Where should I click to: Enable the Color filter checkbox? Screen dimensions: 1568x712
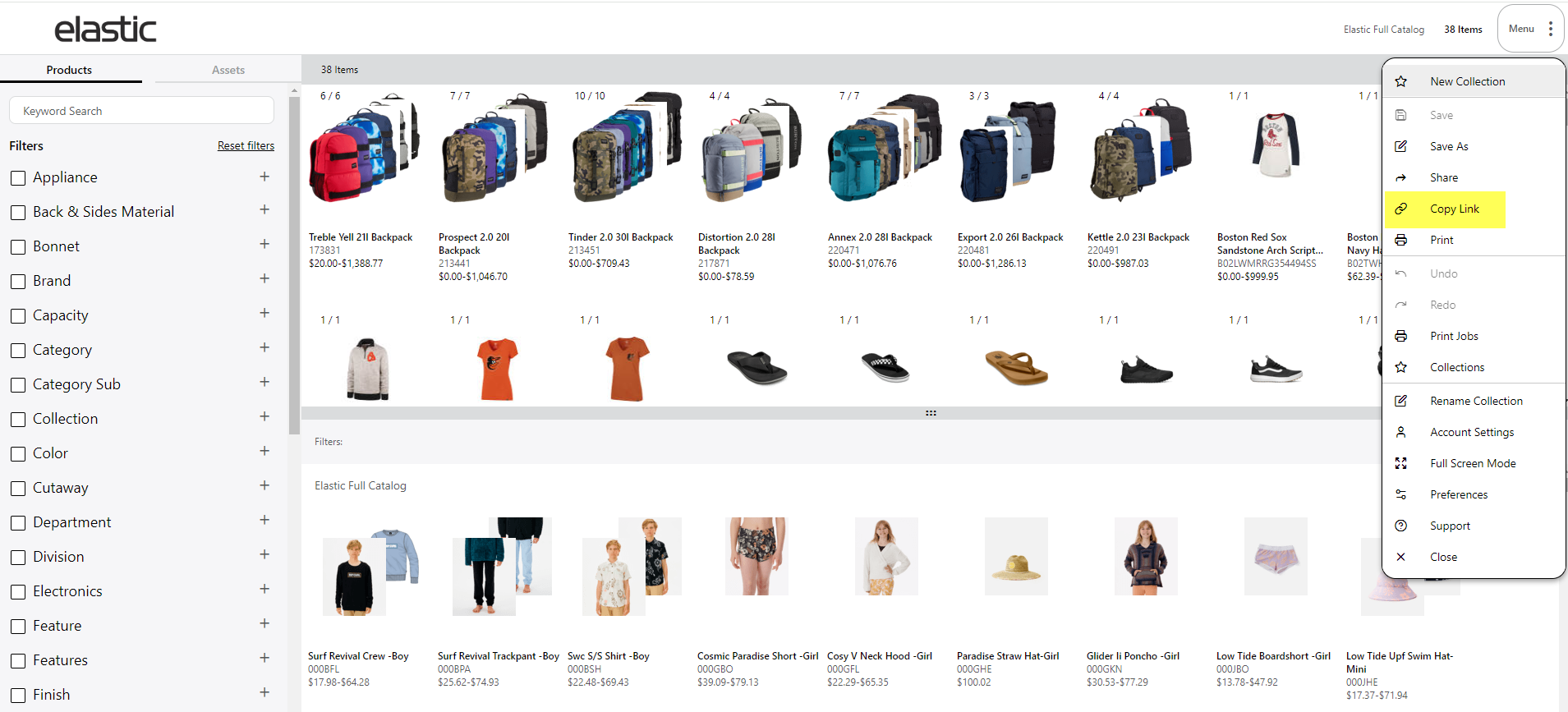[18, 454]
